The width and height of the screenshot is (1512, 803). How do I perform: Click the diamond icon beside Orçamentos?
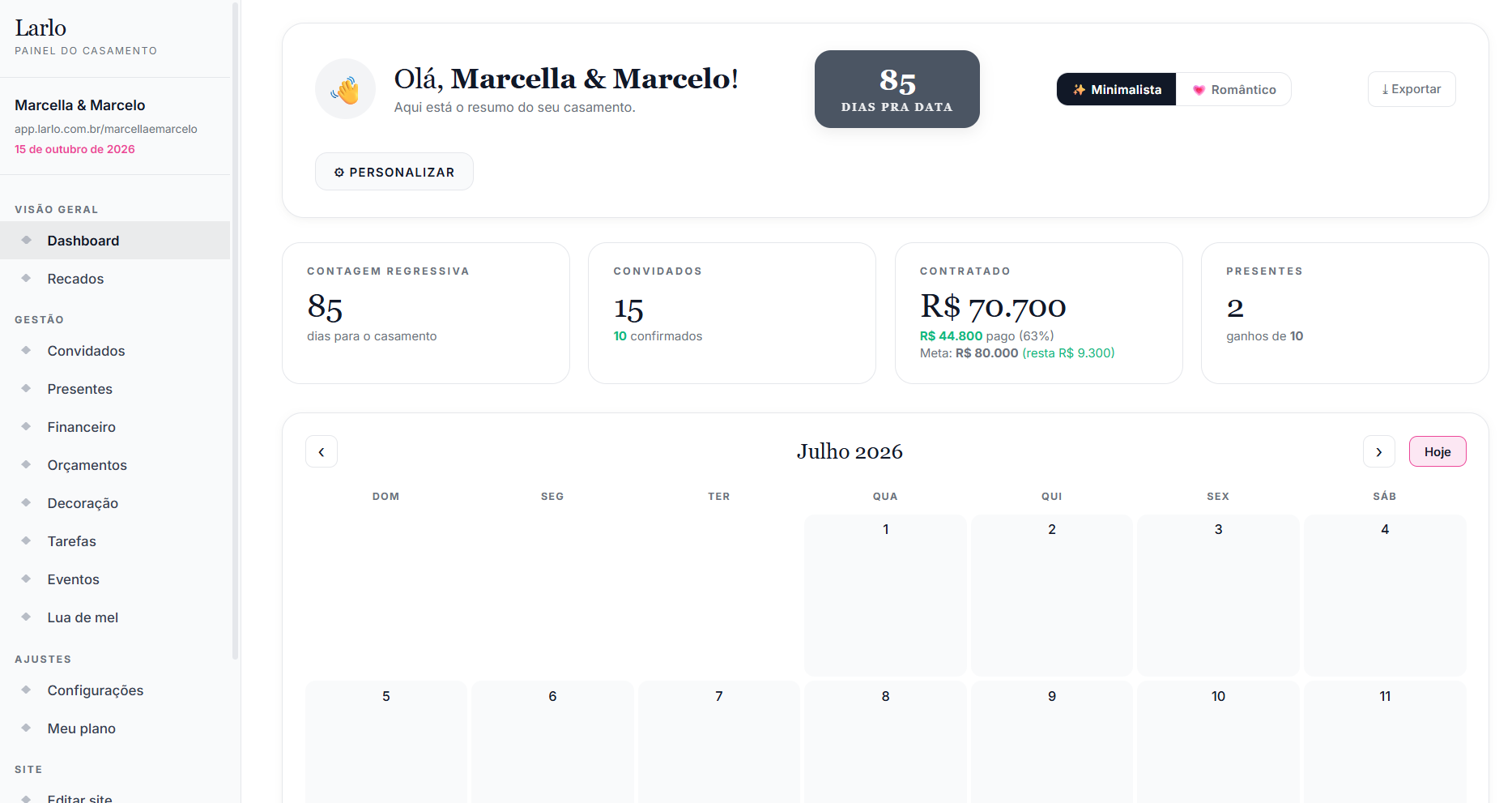tap(27, 464)
